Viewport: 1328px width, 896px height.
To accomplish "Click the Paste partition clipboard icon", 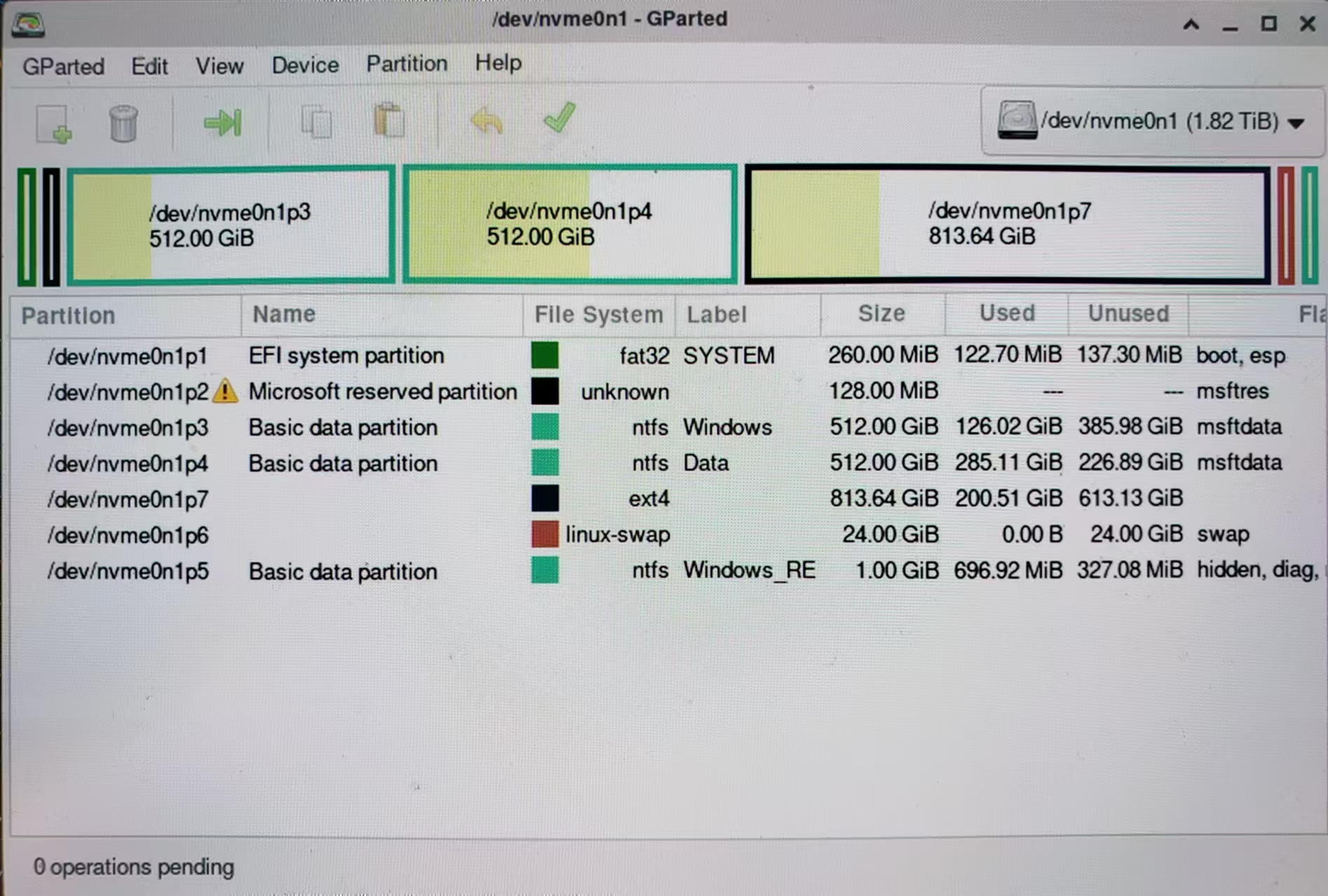I will [389, 120].
